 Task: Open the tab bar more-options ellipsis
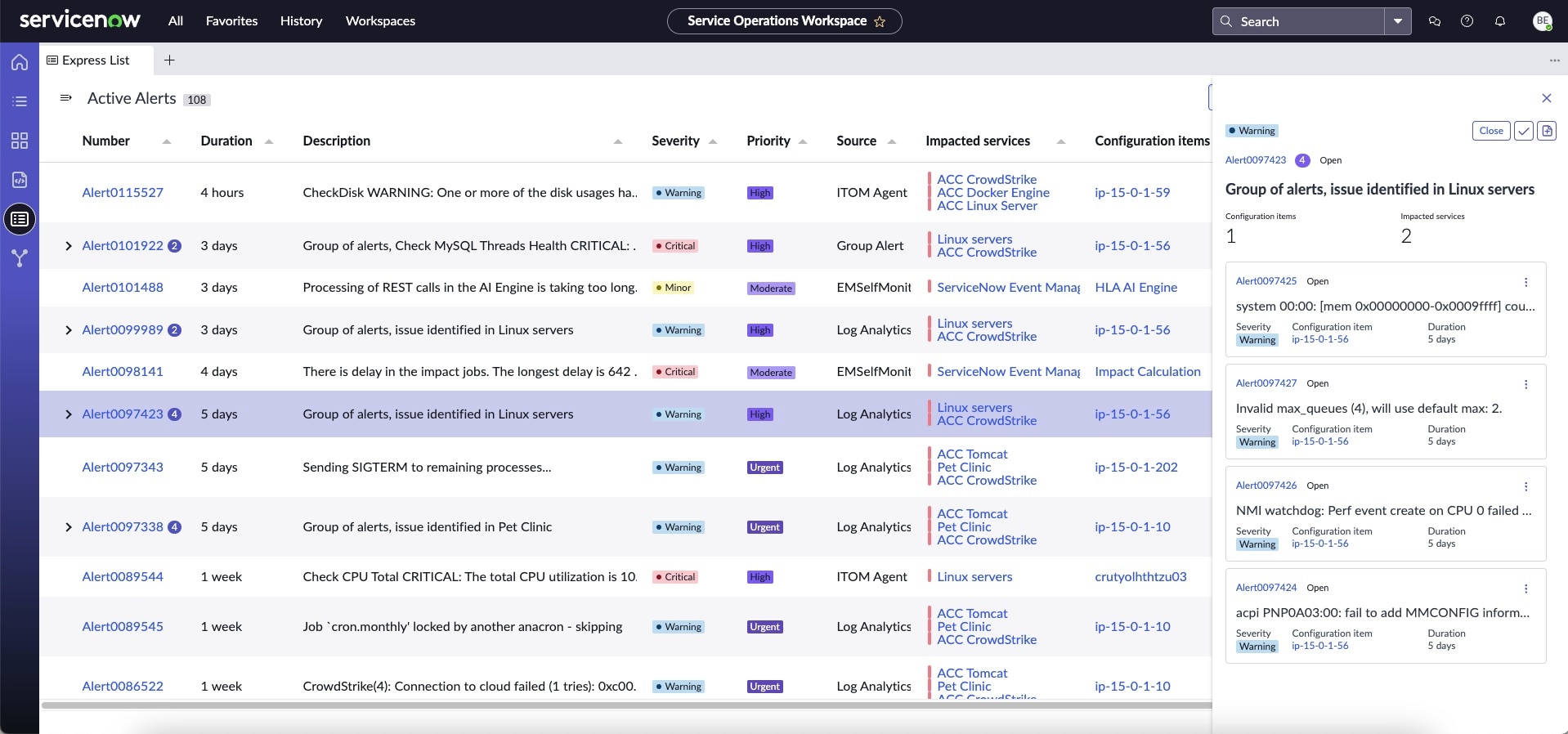(1554, 60)
